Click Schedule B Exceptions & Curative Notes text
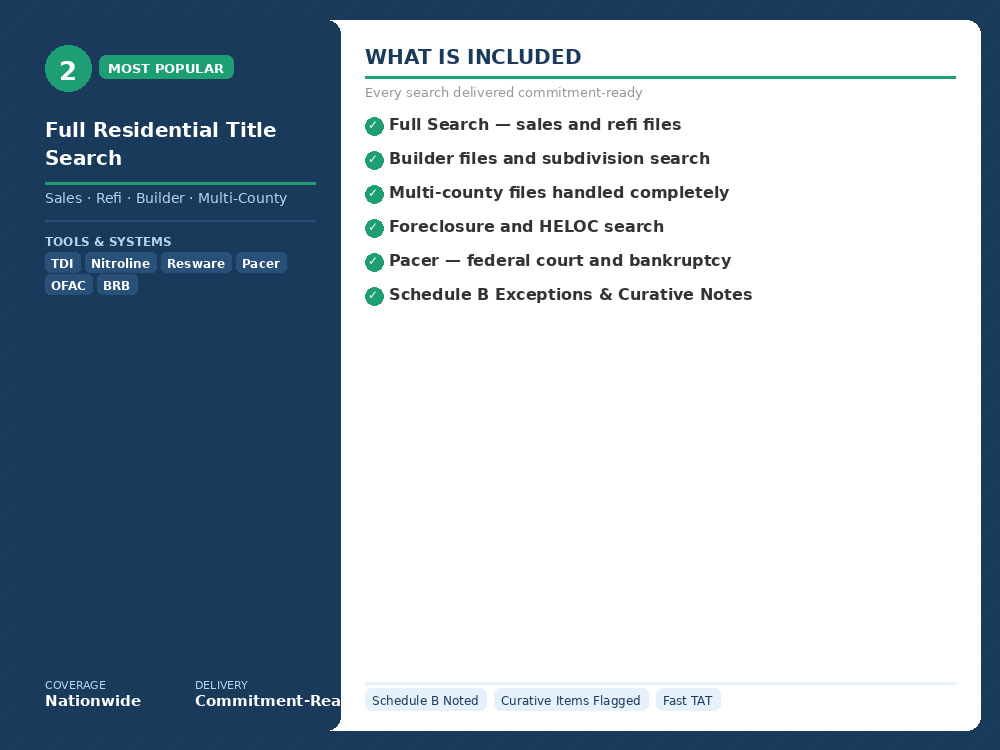The image size is (1000, 750). click(x=571, y=294)
